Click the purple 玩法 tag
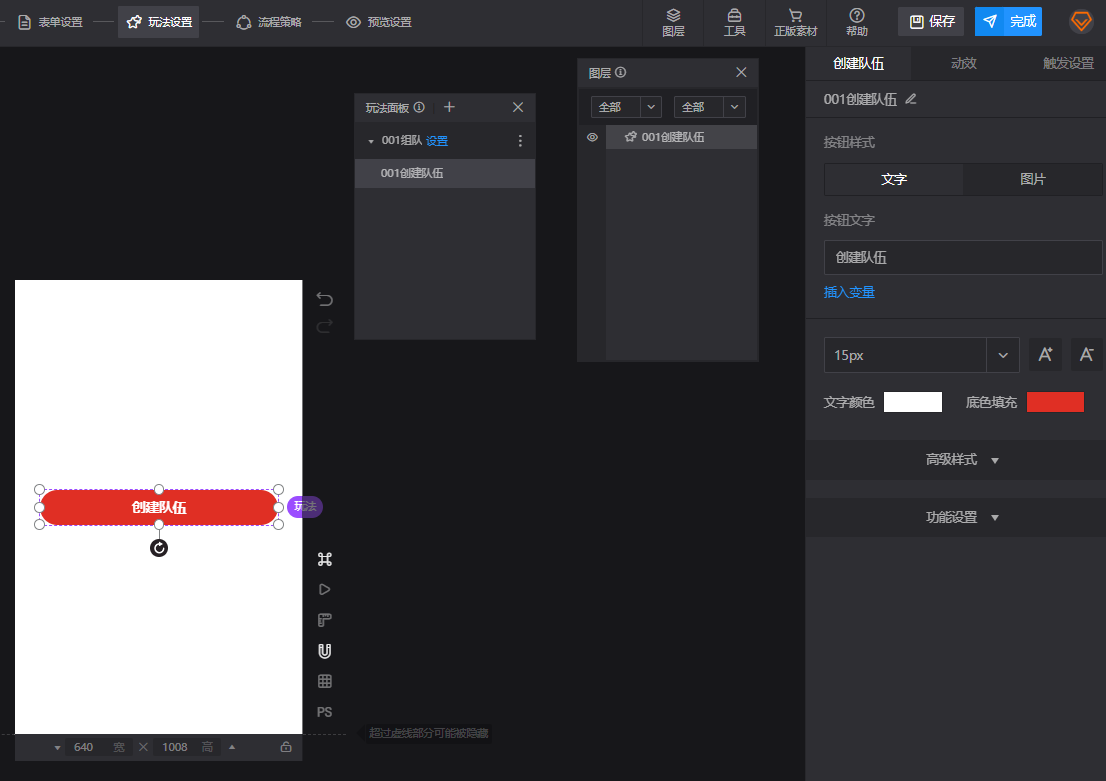1106x781 pixels. point(305,507)
